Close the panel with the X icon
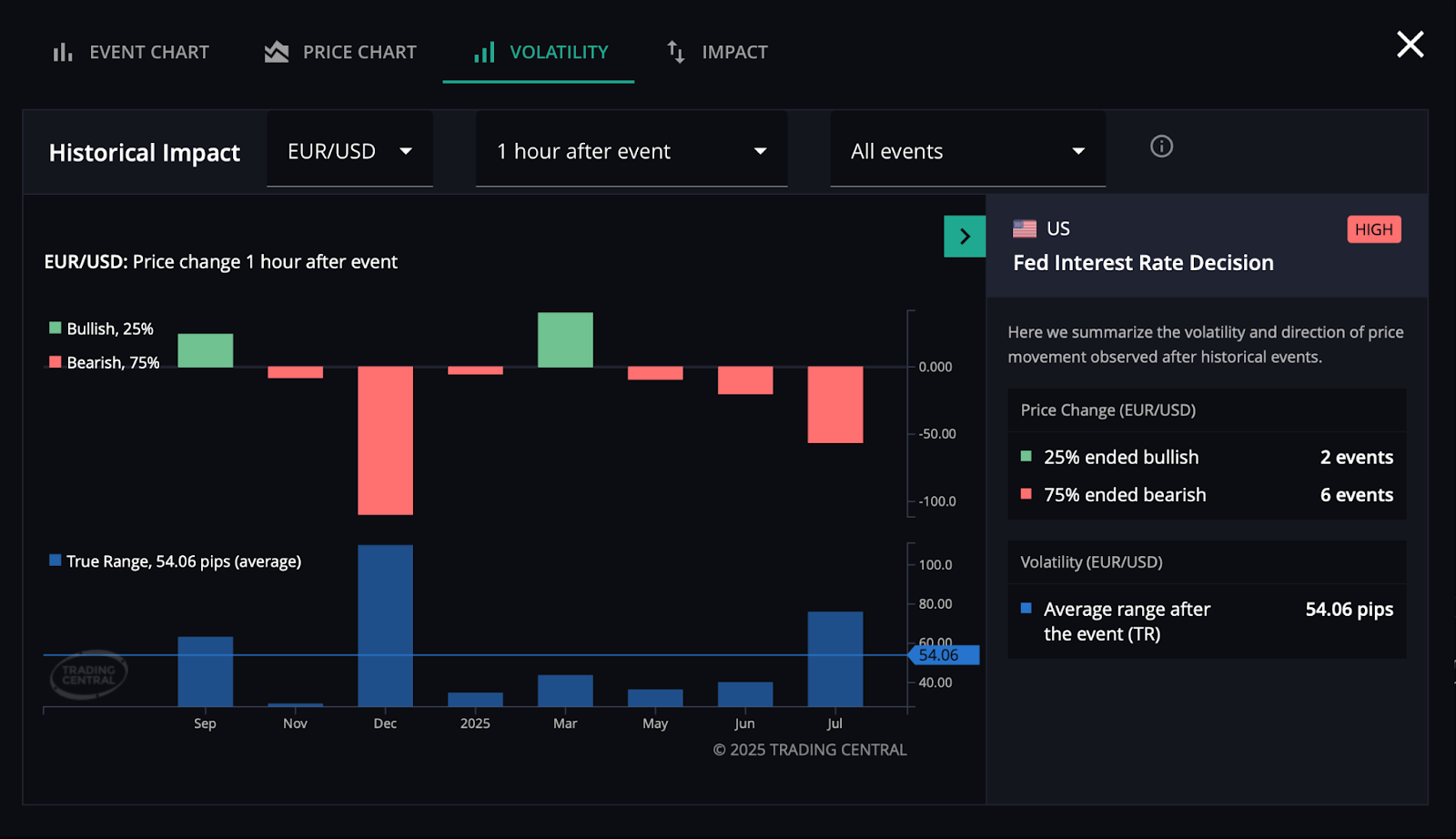This screenshot has height=839, width=1456. [1410, 45]
